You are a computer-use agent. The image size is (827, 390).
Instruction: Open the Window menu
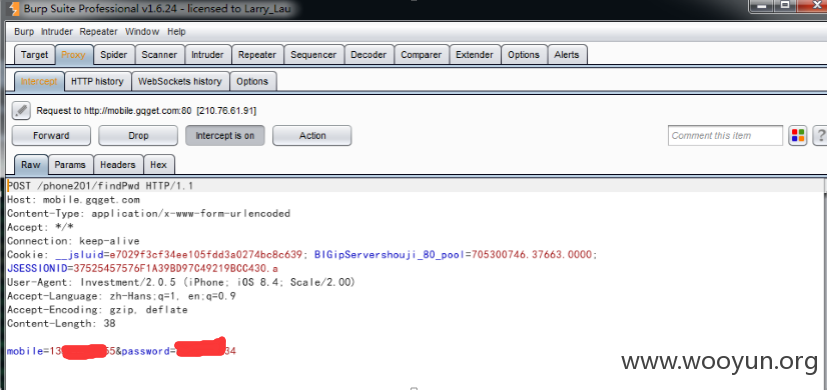pos(142,32)
